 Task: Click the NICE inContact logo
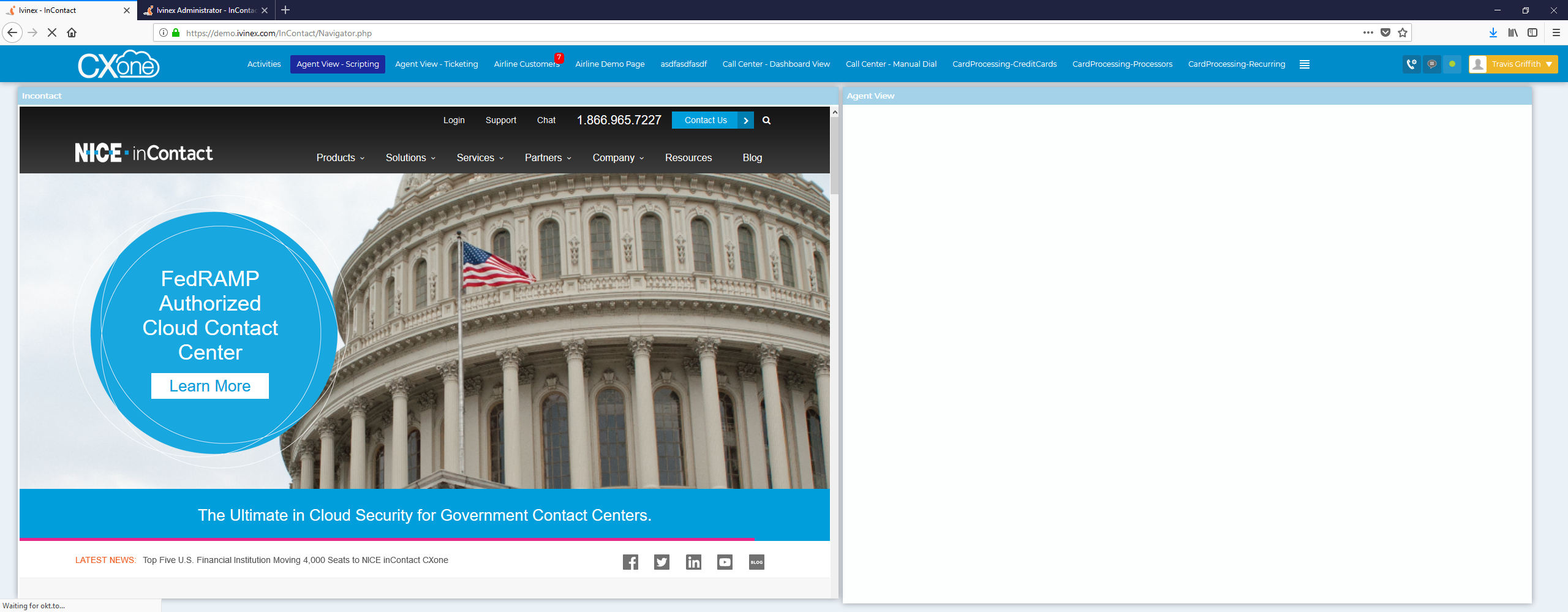click(x=144, y=153)
